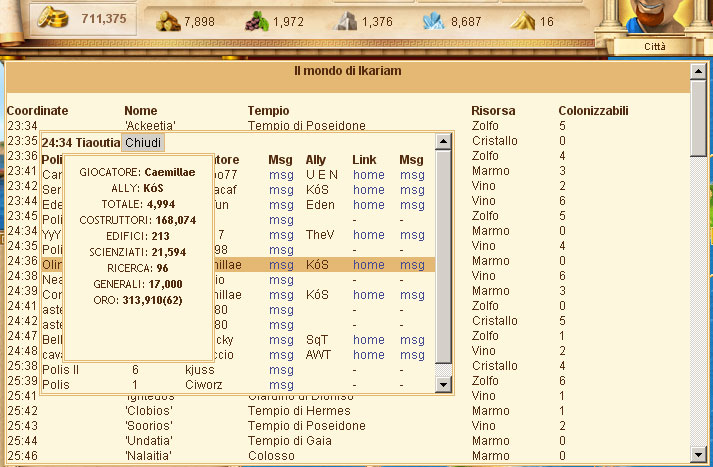Click the sulfur pile resource icon
713x467 pixels.
(x=522, y=21)
